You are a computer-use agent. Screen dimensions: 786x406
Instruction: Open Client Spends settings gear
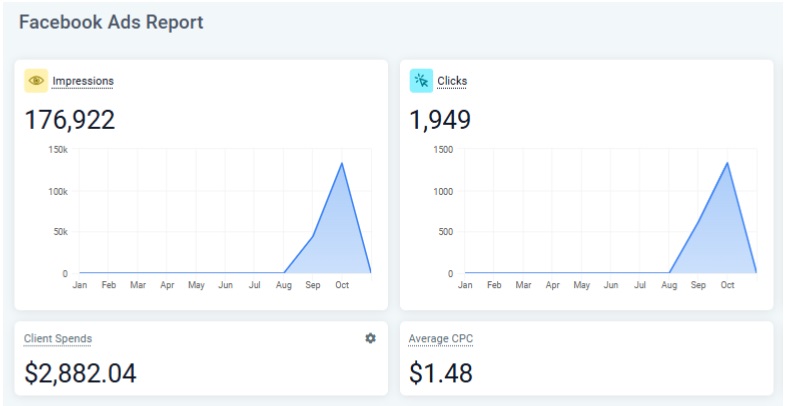point(370,338)
